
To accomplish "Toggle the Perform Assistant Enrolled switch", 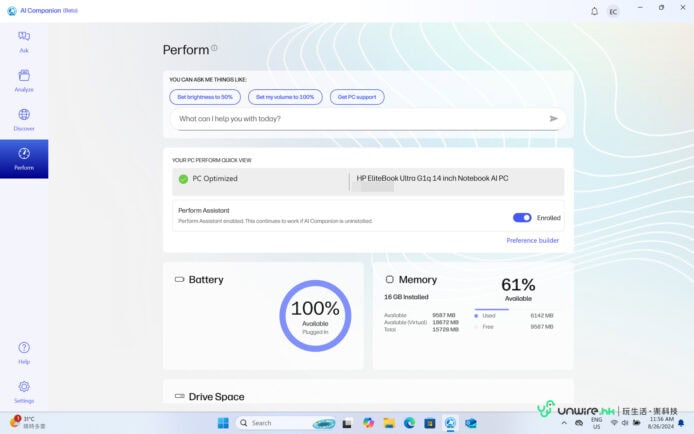I will 522,217.
